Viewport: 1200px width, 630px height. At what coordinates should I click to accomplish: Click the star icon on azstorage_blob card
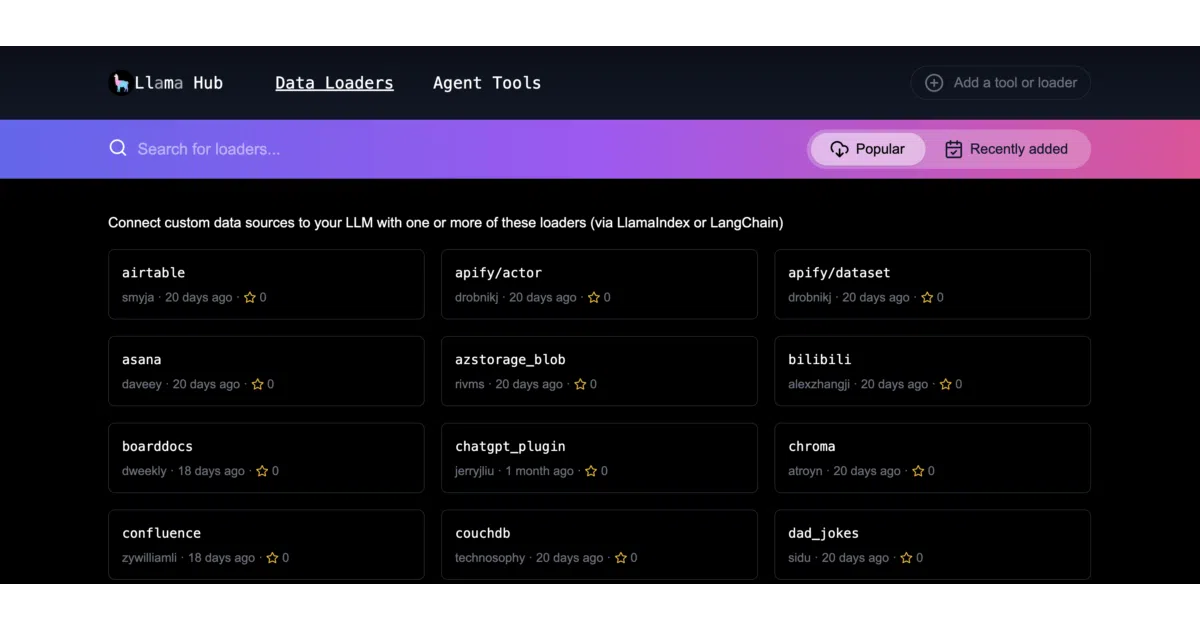(580, 384)
